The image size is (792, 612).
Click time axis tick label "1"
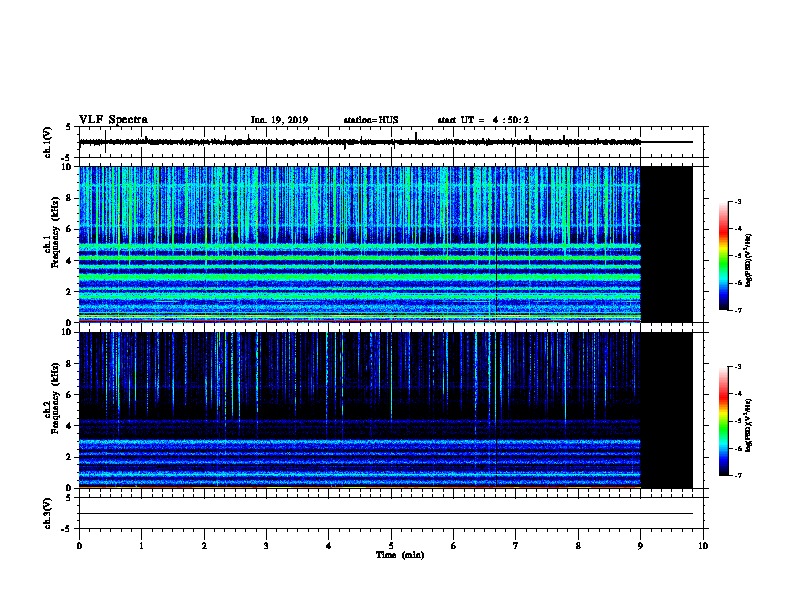click(x=141, y=545)
